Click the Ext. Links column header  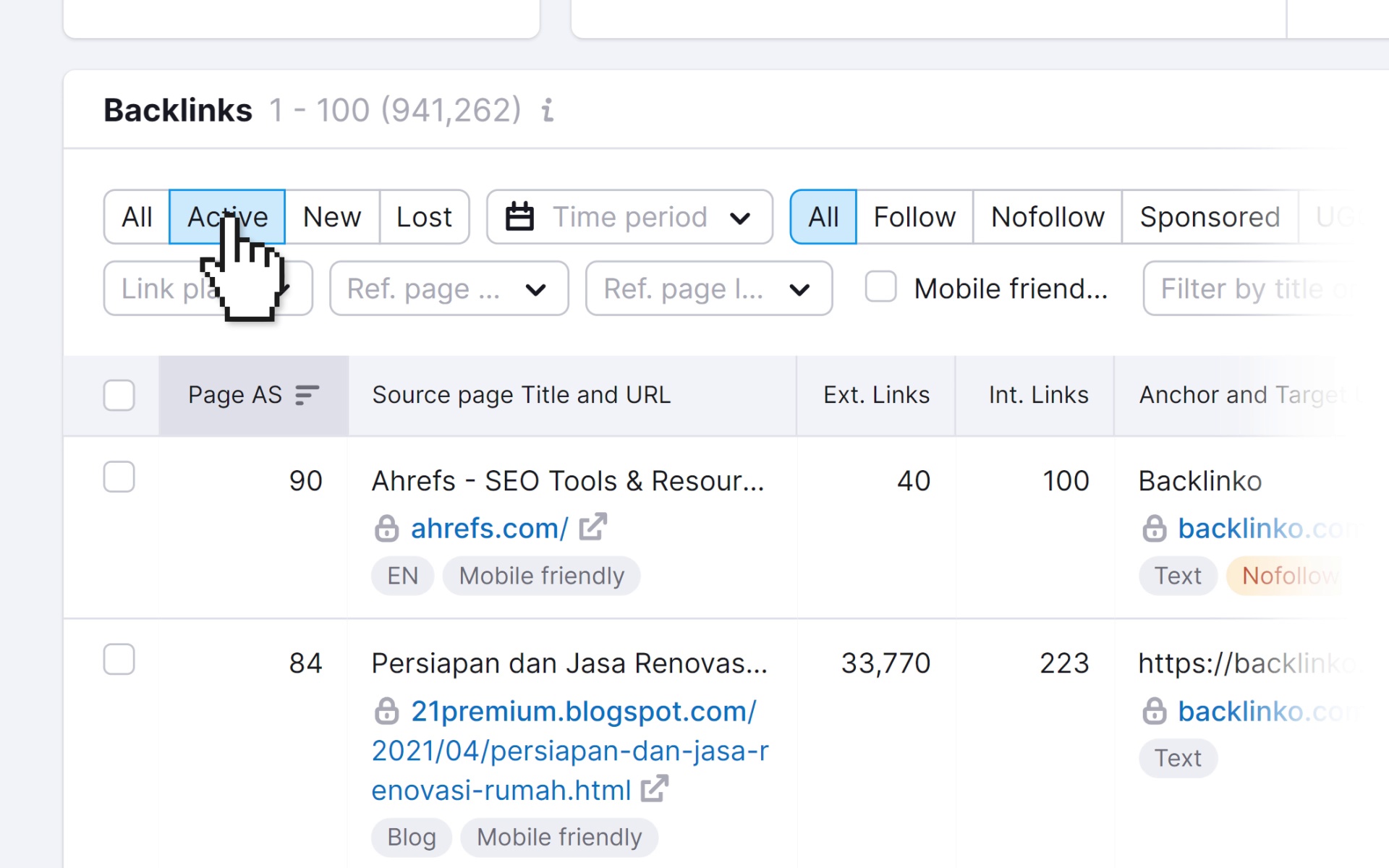876,395
